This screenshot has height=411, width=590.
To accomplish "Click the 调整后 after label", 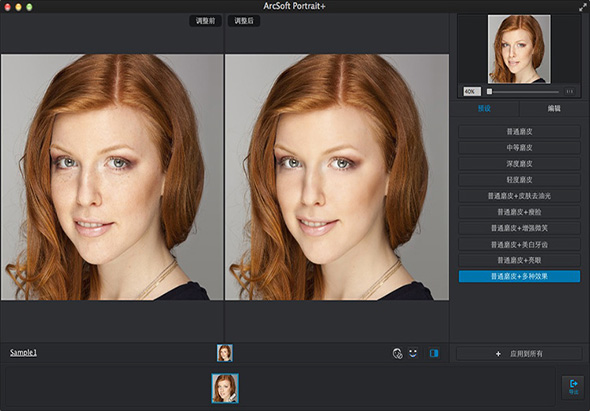I will (x=244, y=21).
